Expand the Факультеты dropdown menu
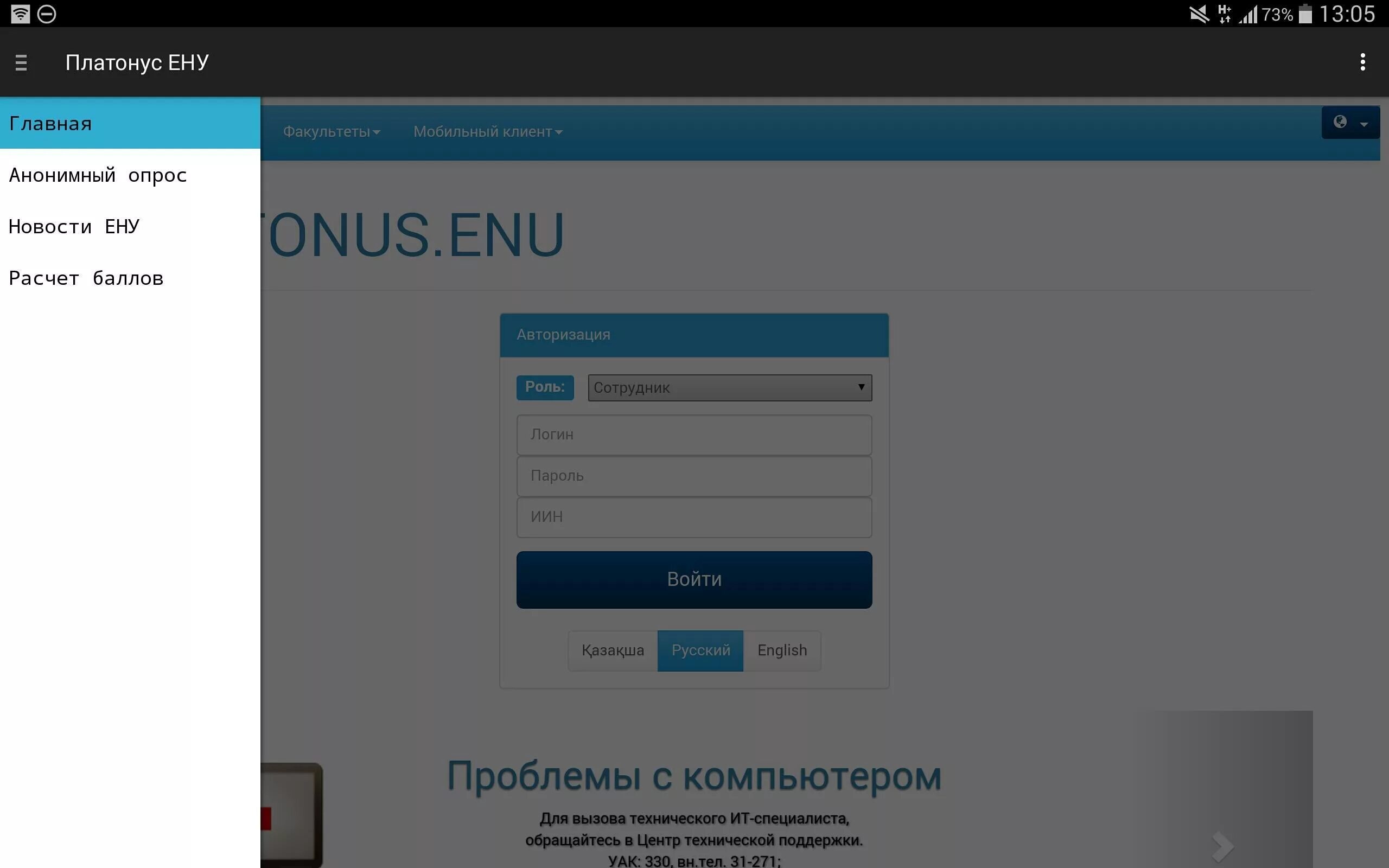Screen dimensions: 1389x868 331,131
